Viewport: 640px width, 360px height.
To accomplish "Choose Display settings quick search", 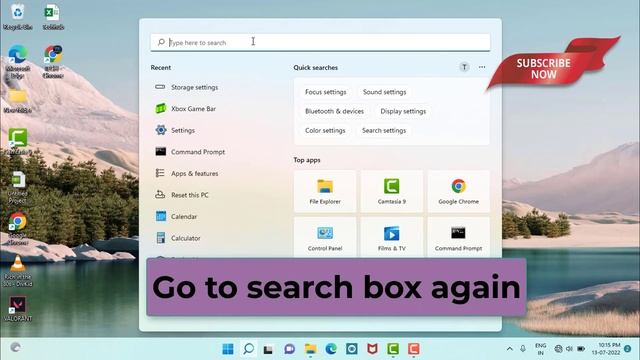I will point(403,111).
